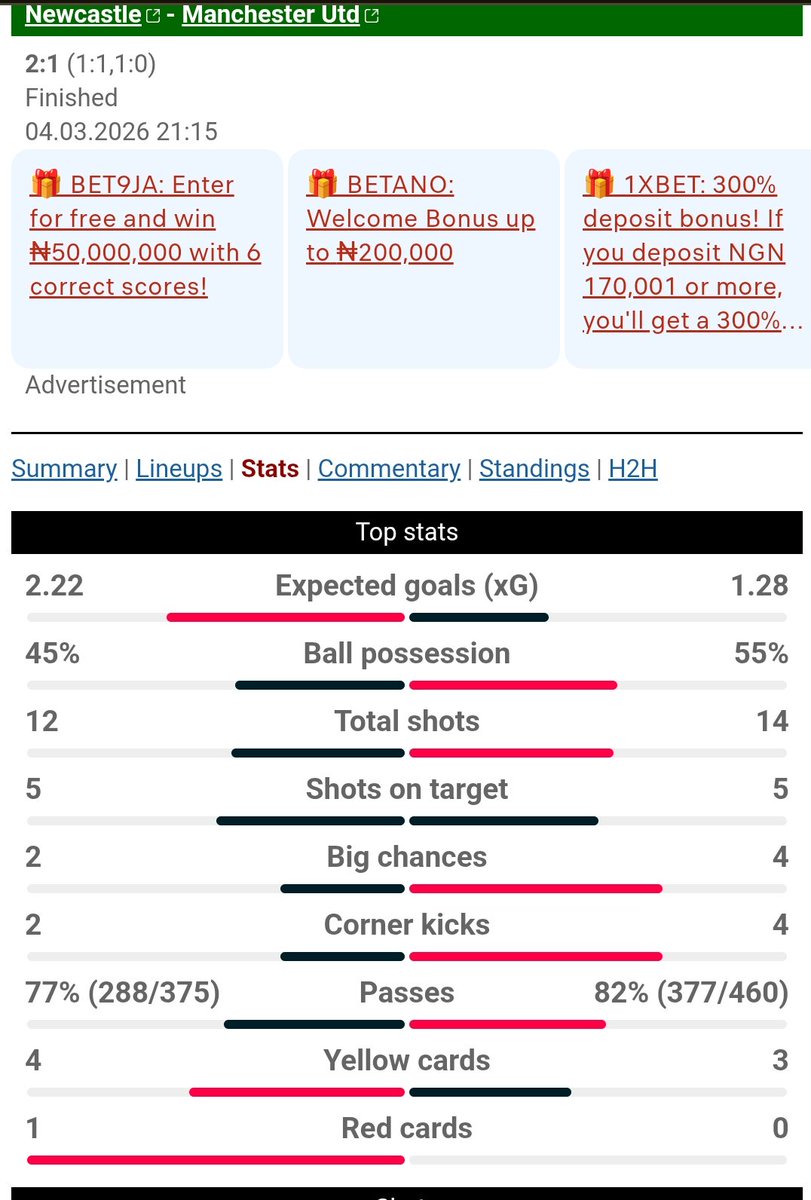Open BET9JA ₦50,000,000 free entry offer
The image size is (811, 1200).
(x=145, y=235)
